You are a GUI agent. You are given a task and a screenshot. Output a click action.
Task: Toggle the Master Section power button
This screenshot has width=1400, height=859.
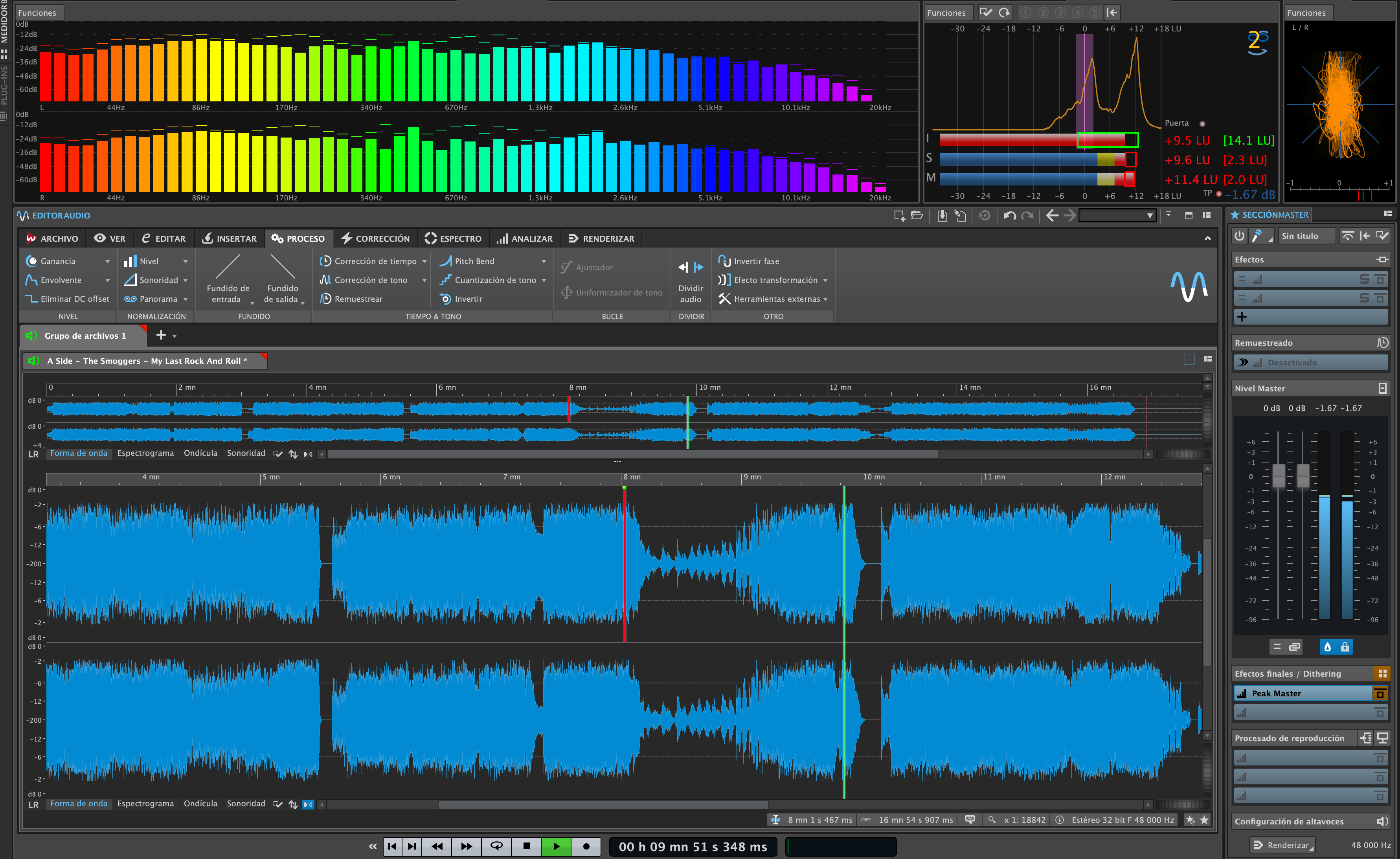(x=1239, y=236)
